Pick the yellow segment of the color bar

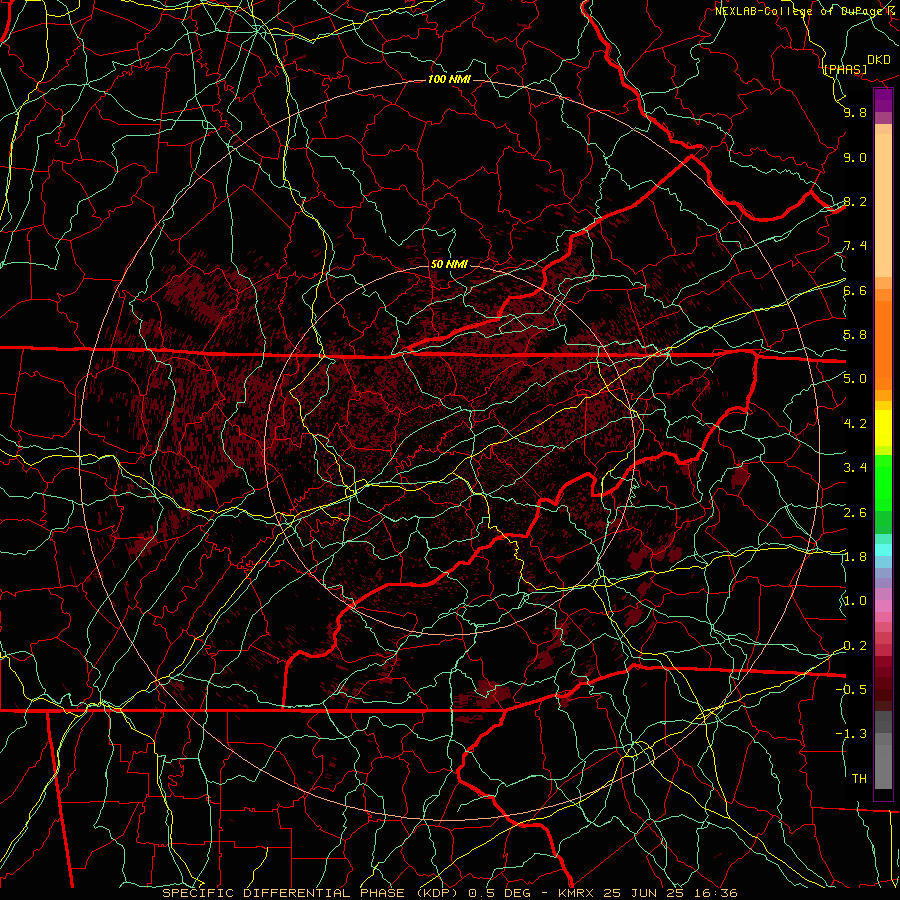click(883, 428)
